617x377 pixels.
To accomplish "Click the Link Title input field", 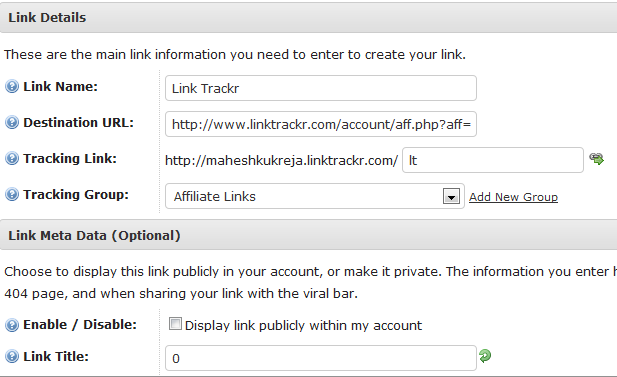I will tap(321, 358).
